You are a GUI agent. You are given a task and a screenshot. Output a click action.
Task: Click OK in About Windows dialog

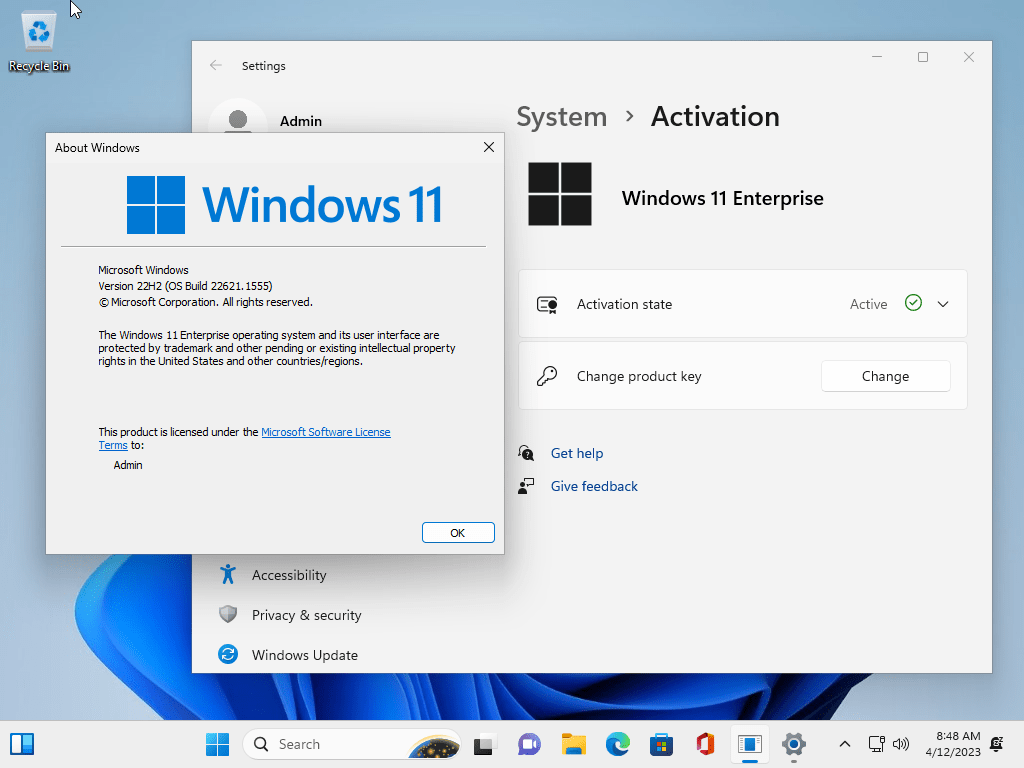pos(458,533)
